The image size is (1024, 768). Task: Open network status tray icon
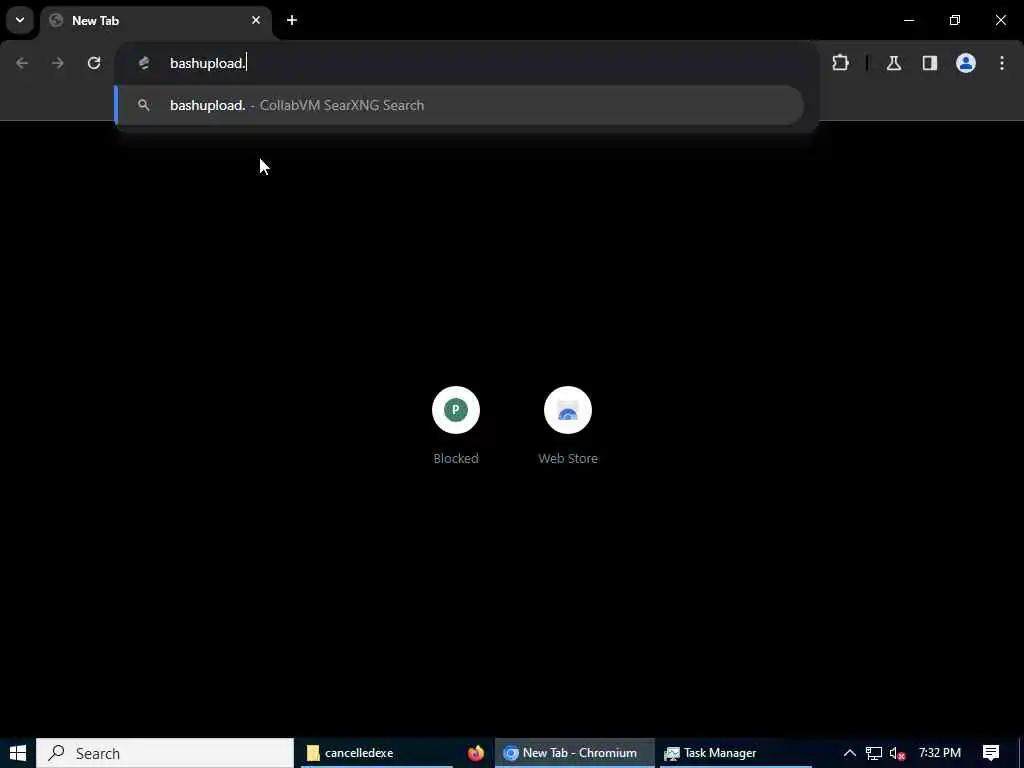pos(874,753)
